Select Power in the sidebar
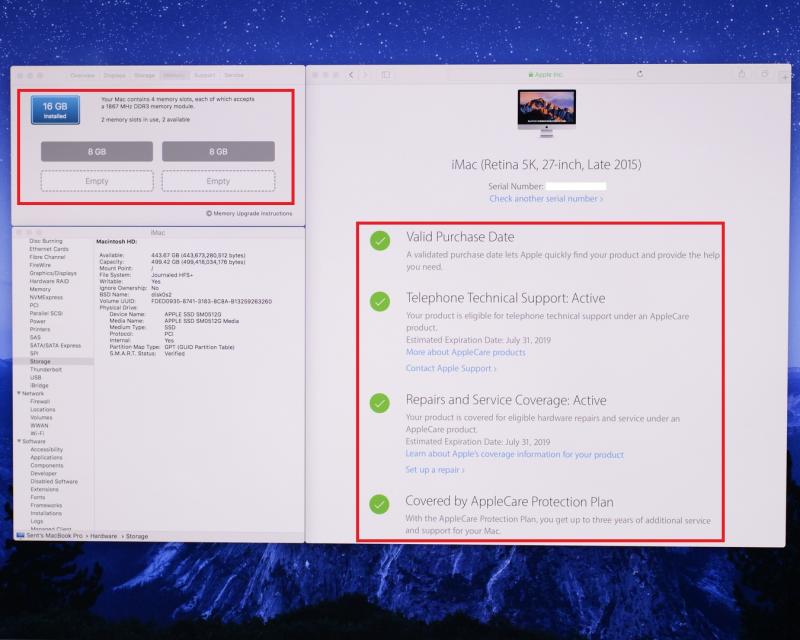The width and height of the screenshot is (800, 640). [38, 321]
